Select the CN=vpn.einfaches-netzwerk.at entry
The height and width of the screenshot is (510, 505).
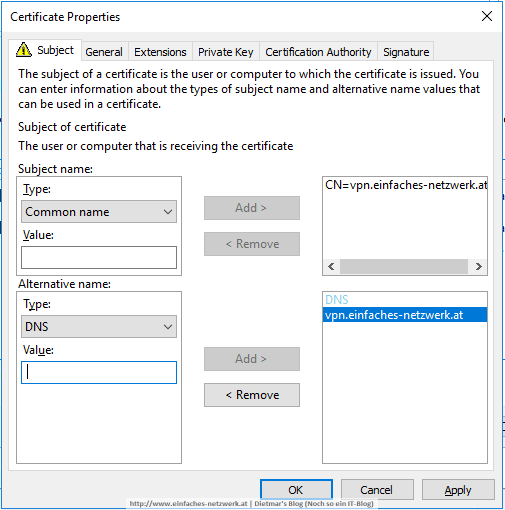(406, 185)
